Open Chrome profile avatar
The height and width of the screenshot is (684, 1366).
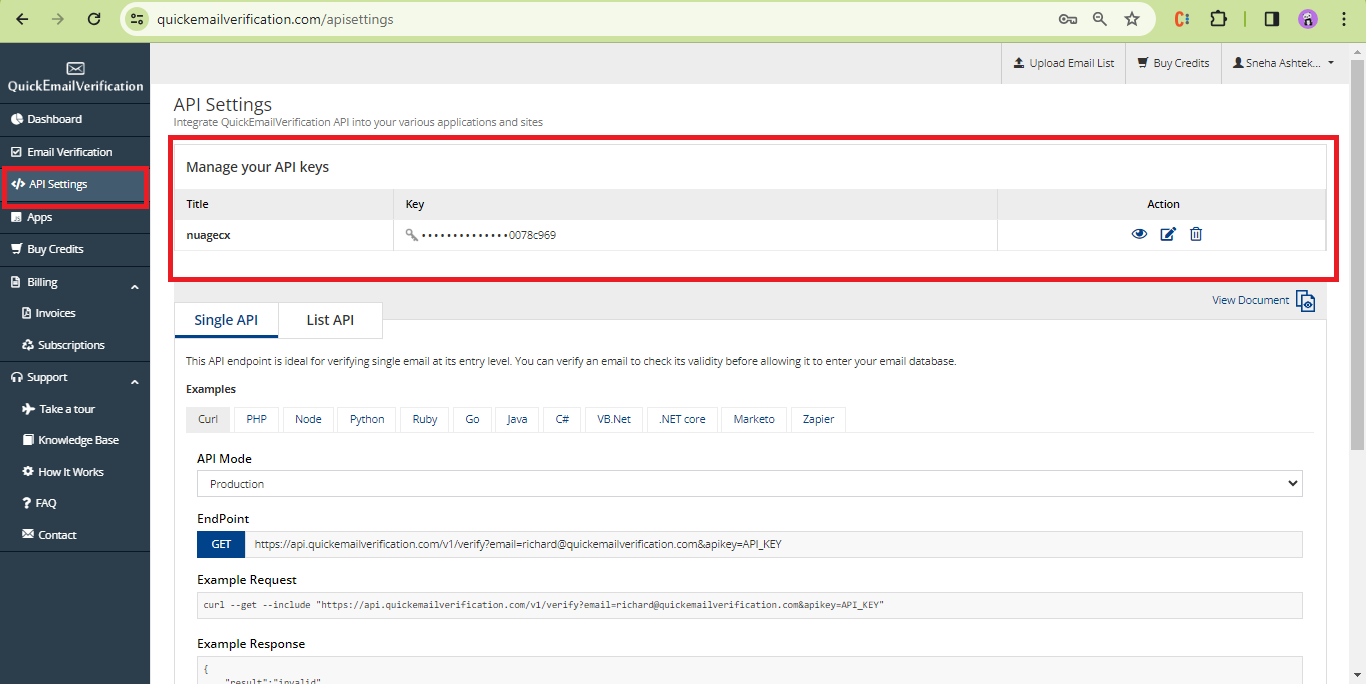pos(1308,19)
